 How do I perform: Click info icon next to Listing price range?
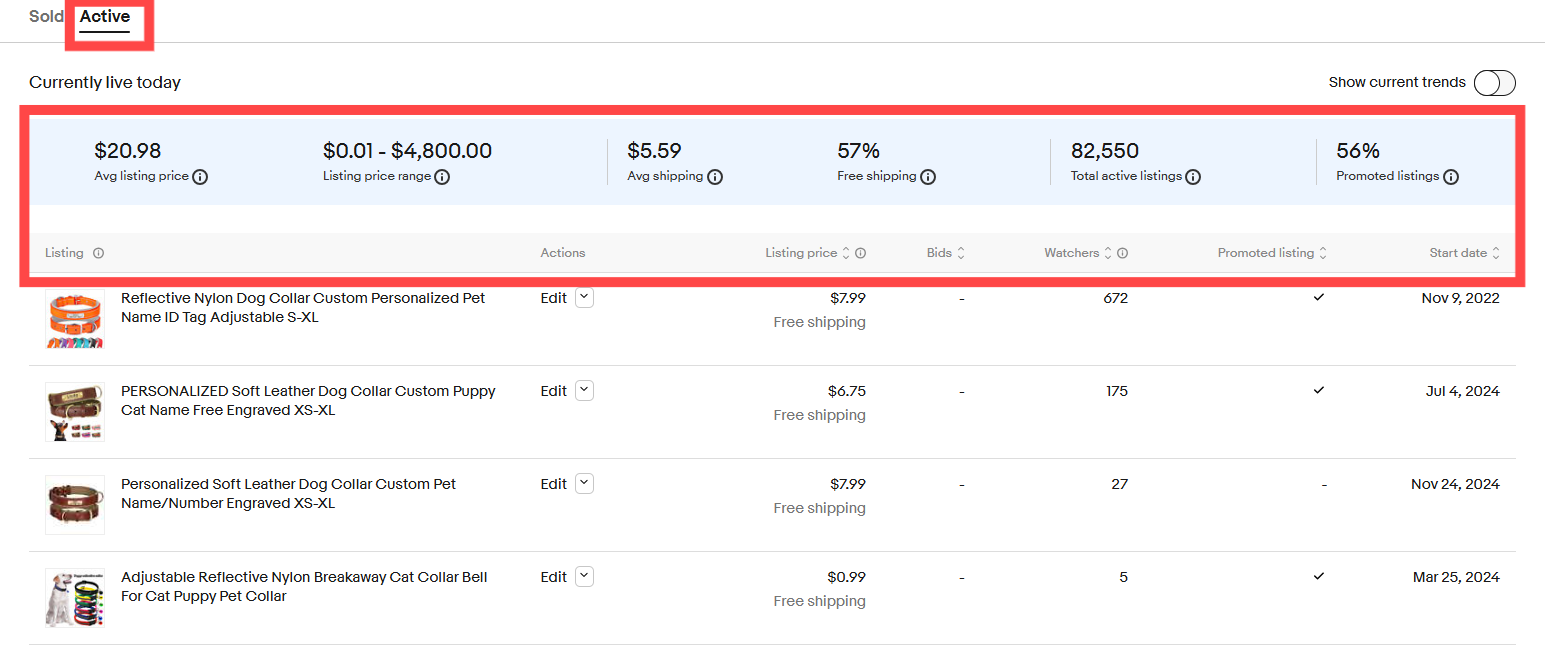[442, 177]
